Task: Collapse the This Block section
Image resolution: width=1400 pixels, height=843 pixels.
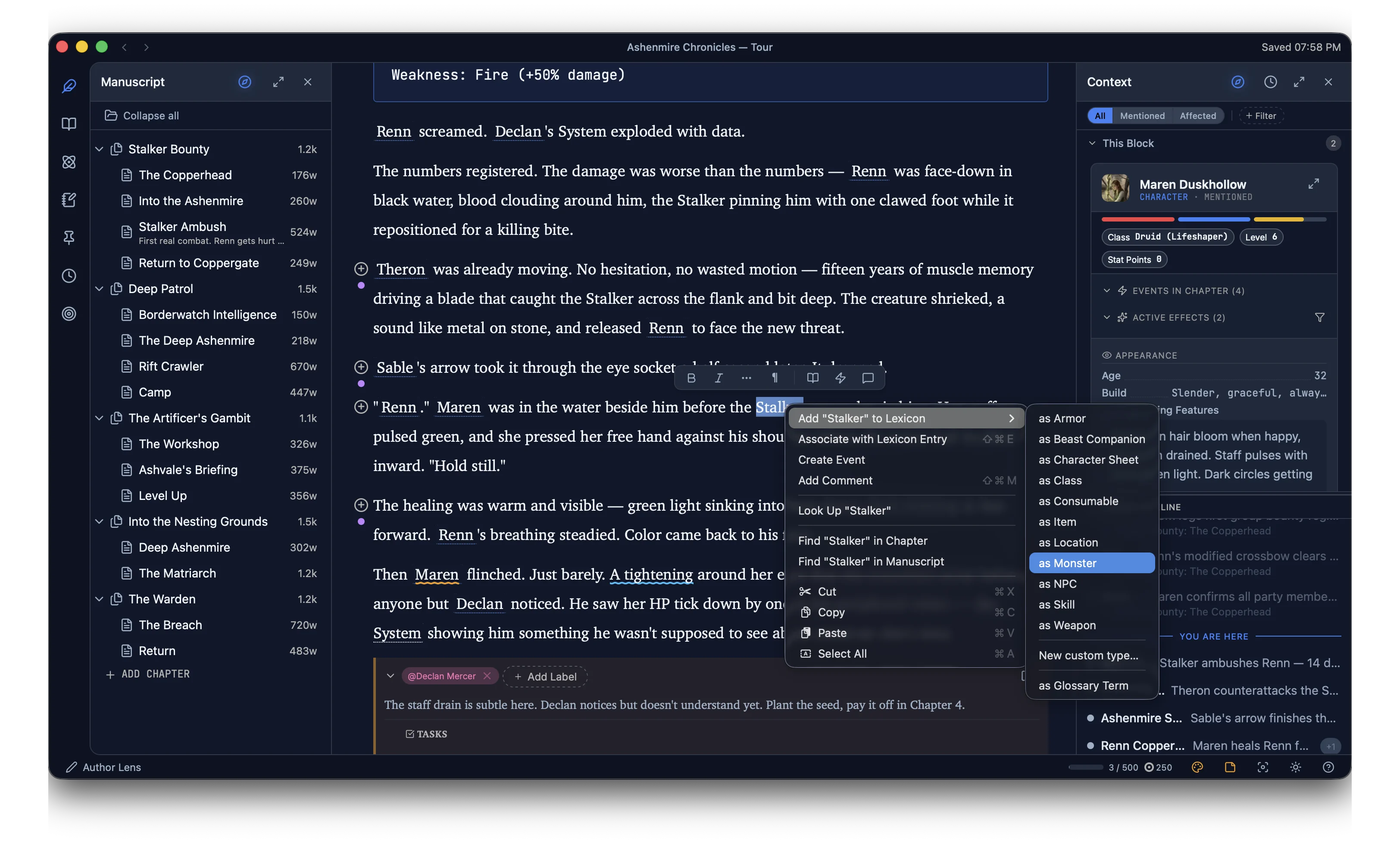Action: click(1092, 143)
